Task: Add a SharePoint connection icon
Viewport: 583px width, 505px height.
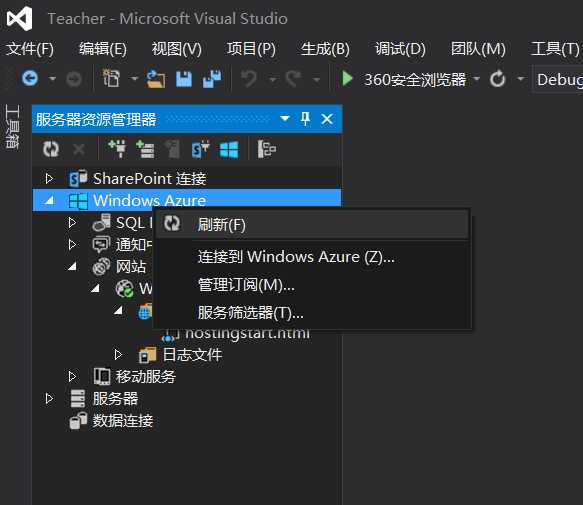Action: [x=201, y=149]
